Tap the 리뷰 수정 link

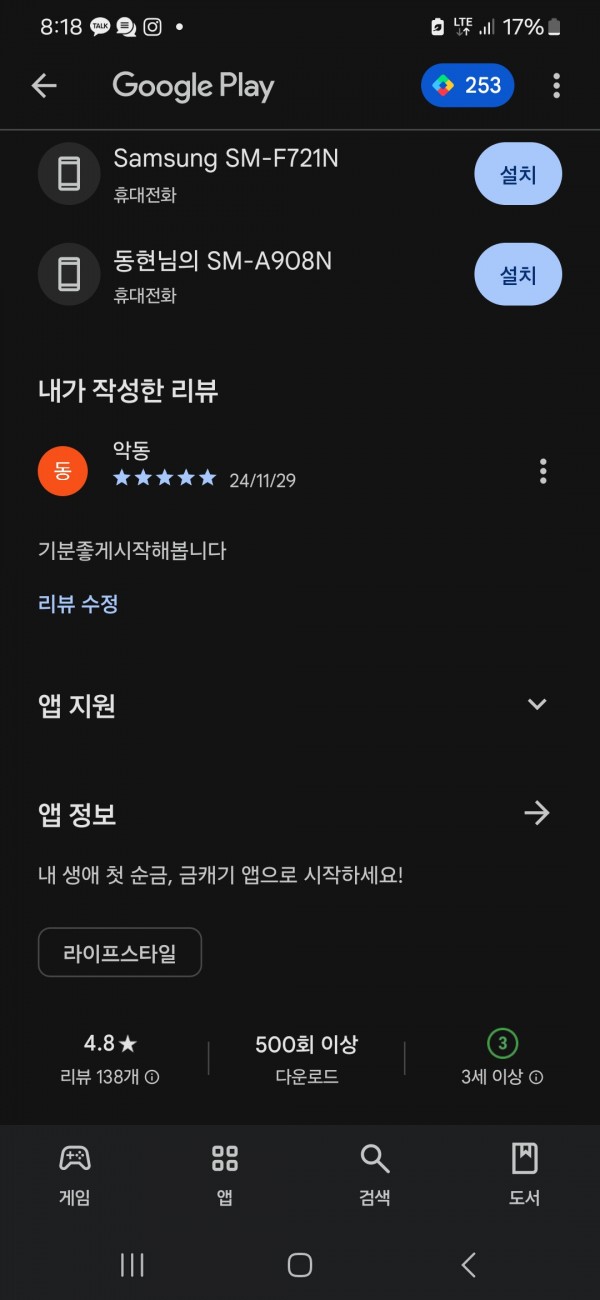click(78, 604)
